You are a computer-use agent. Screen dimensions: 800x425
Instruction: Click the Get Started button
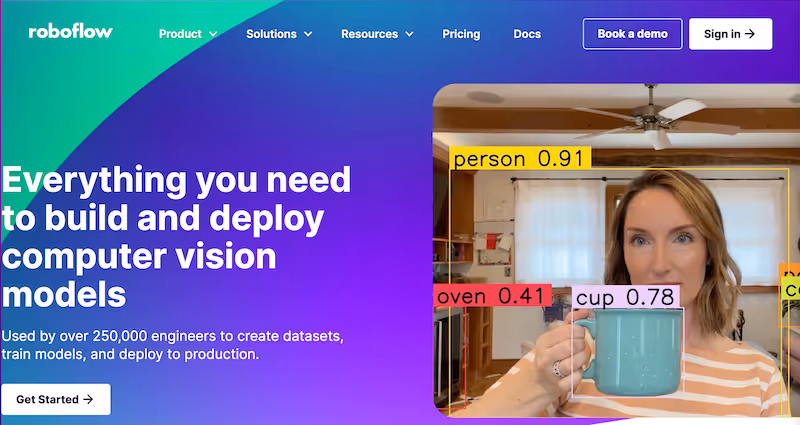pos(56,399)
